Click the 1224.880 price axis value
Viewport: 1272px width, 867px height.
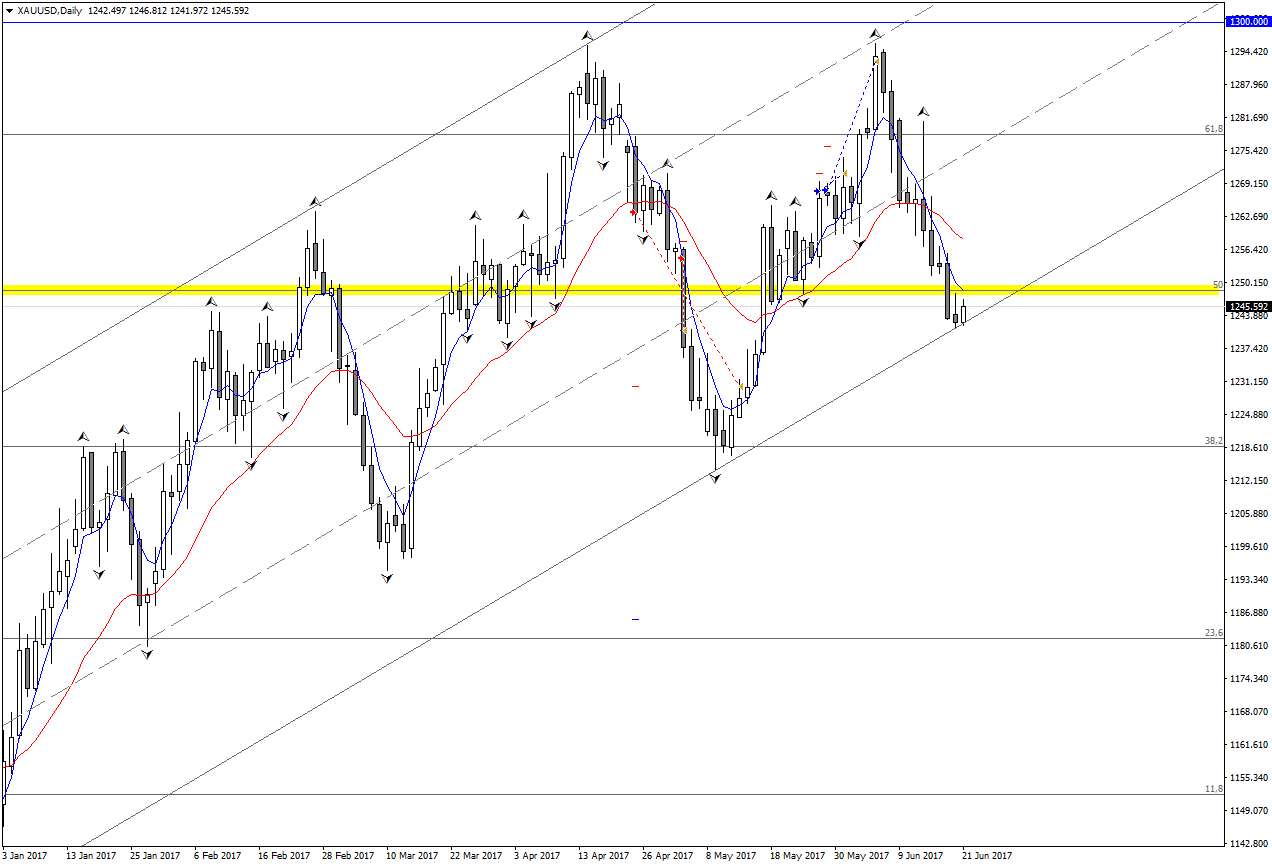tap(1249, 414)
